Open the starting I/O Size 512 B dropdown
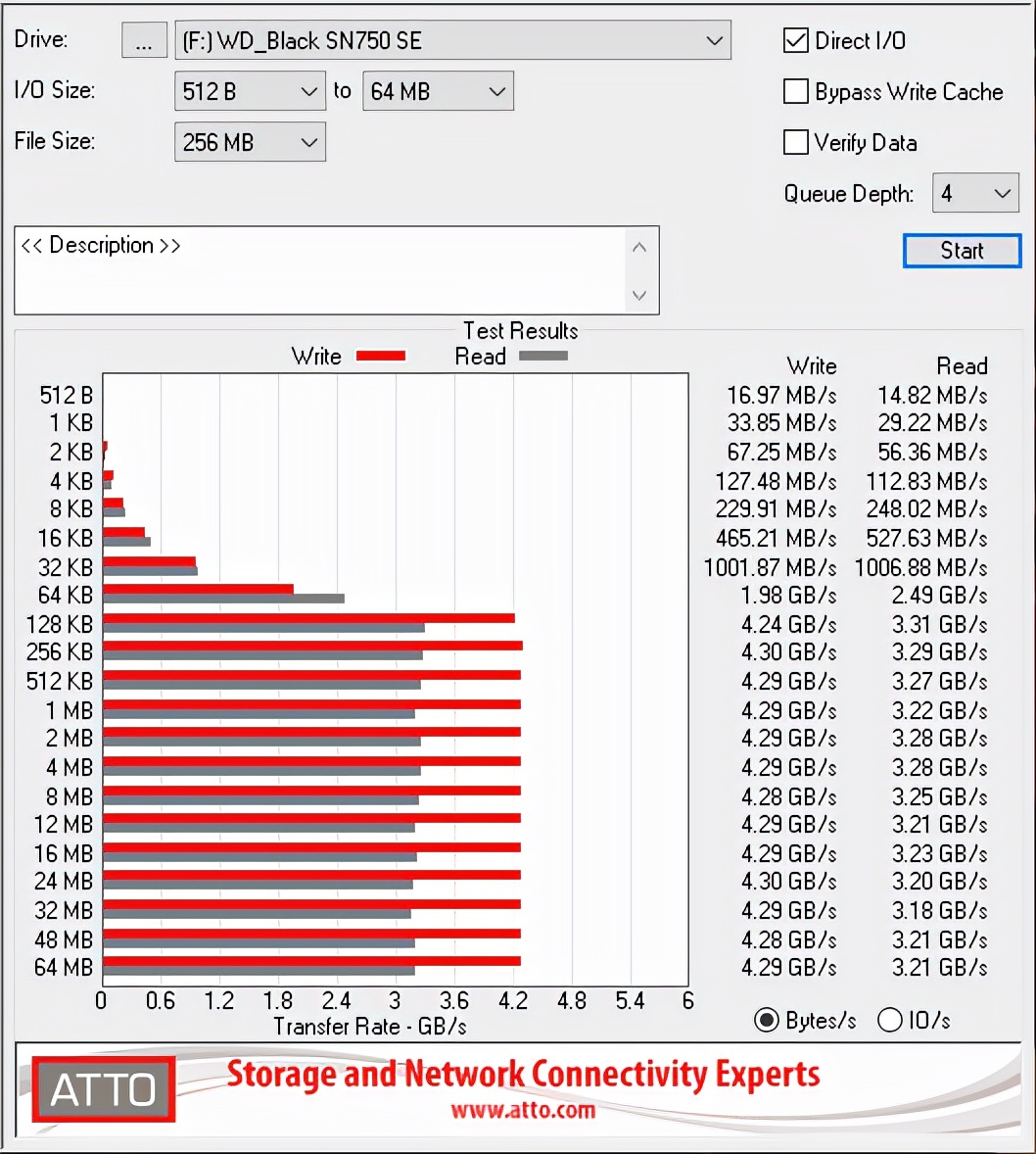1036x1154 pixels. (x=250, y=91)
